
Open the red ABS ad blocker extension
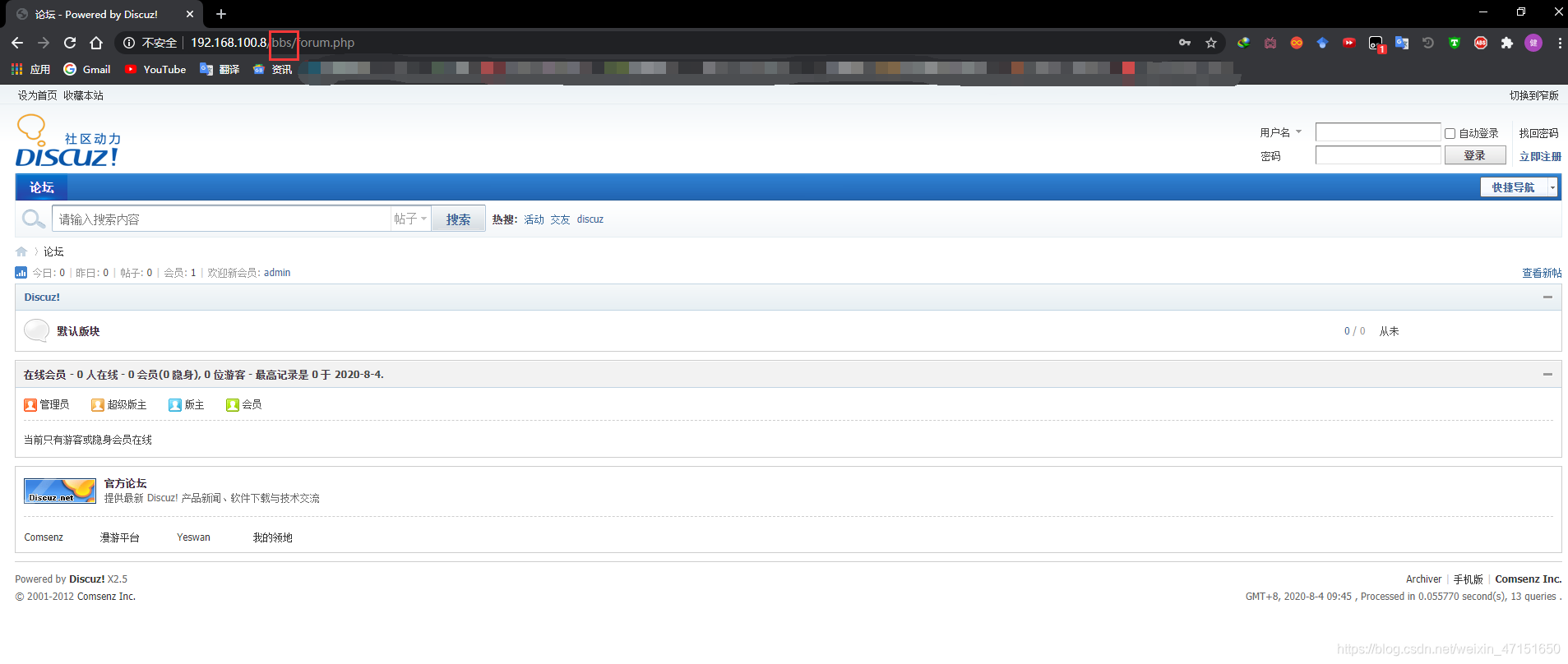1481,43
